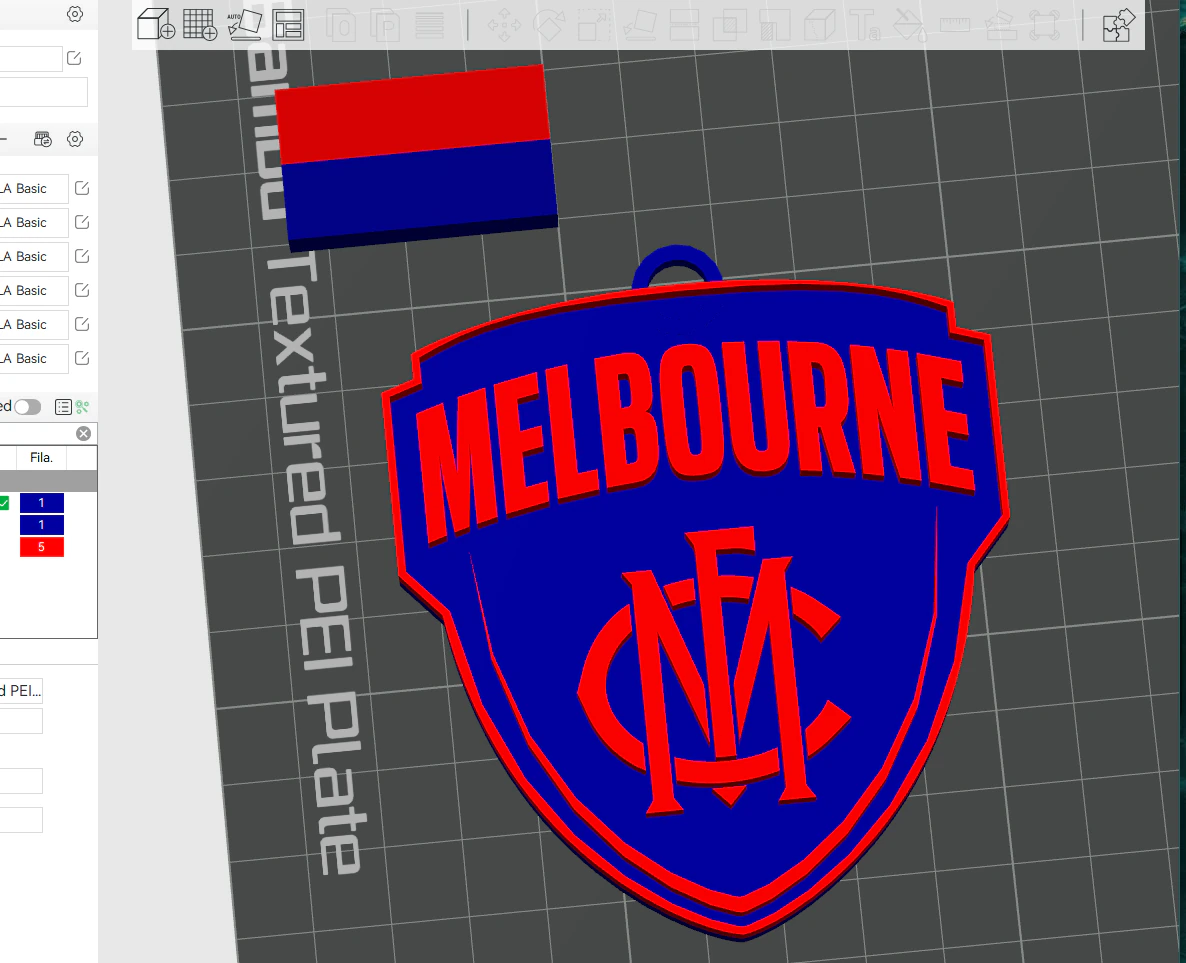Click the Auto orient icon
The image size is (1186, 963).
tap(244, 24)
